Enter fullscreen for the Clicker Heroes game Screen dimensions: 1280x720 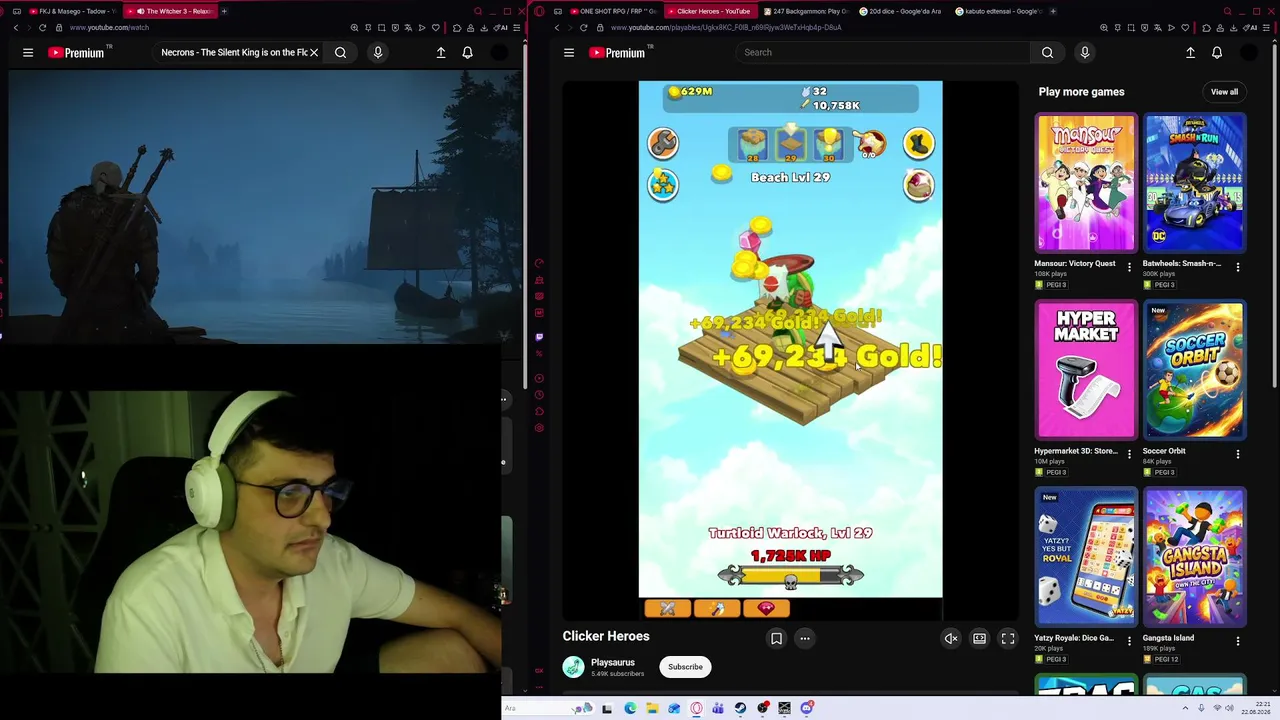[1008, 638]
